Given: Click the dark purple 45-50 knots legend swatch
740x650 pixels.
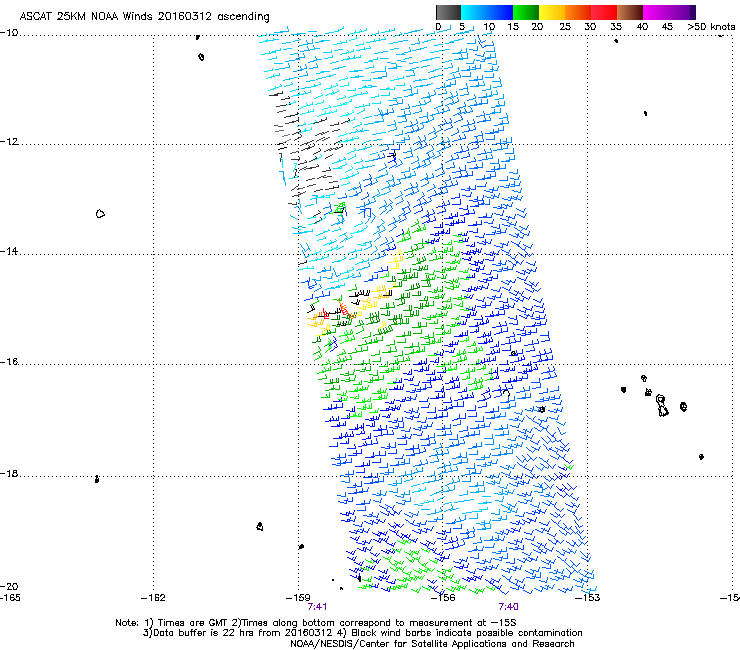Looking at the screenshot, I should coord(682,12).
